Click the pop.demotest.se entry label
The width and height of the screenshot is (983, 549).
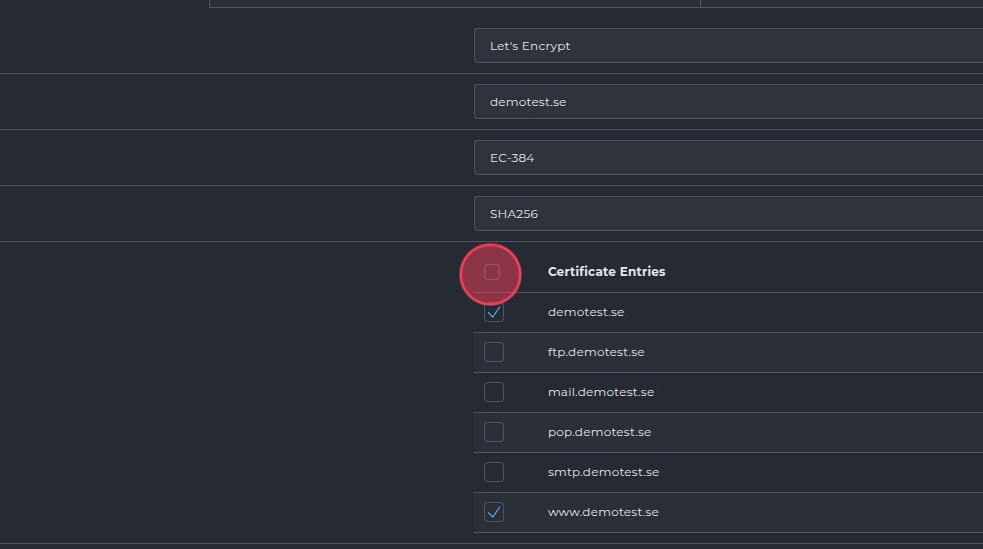click(599, 432)
